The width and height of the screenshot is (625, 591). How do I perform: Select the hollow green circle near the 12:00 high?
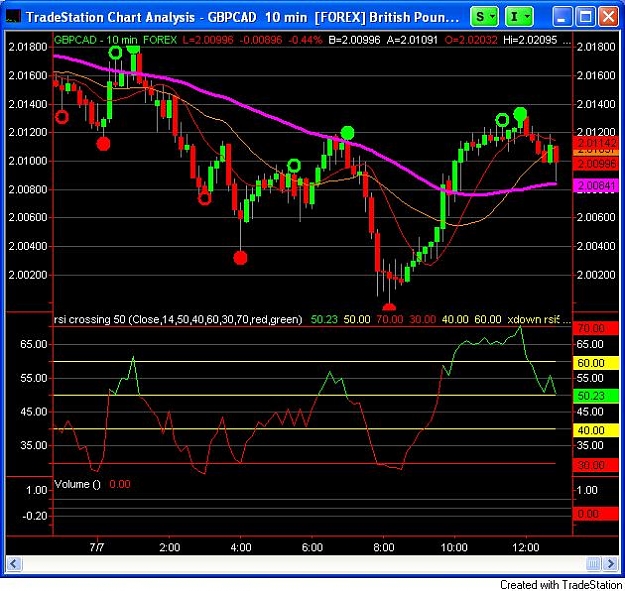[x=502, y=120]
